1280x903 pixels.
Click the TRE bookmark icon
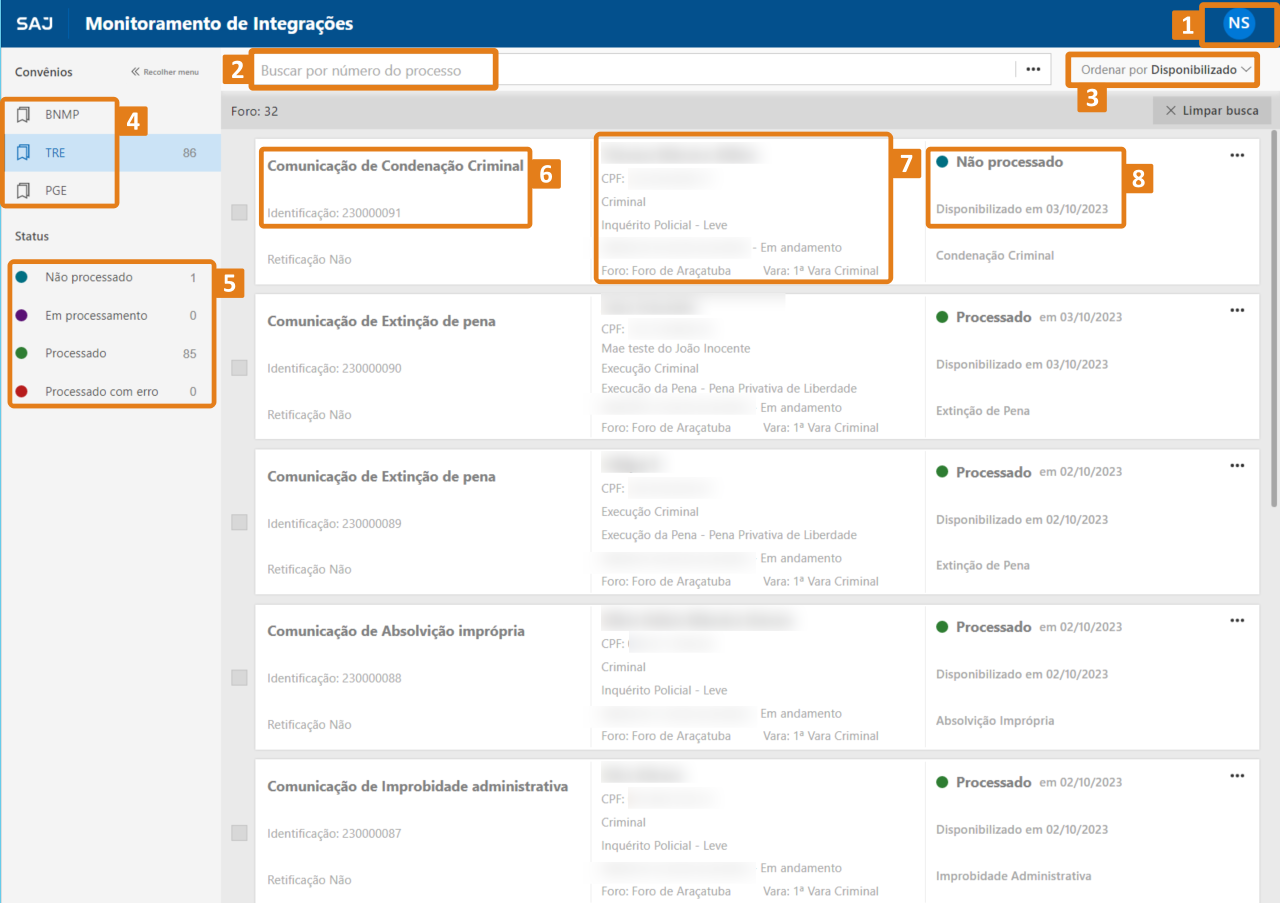point(24,153)
